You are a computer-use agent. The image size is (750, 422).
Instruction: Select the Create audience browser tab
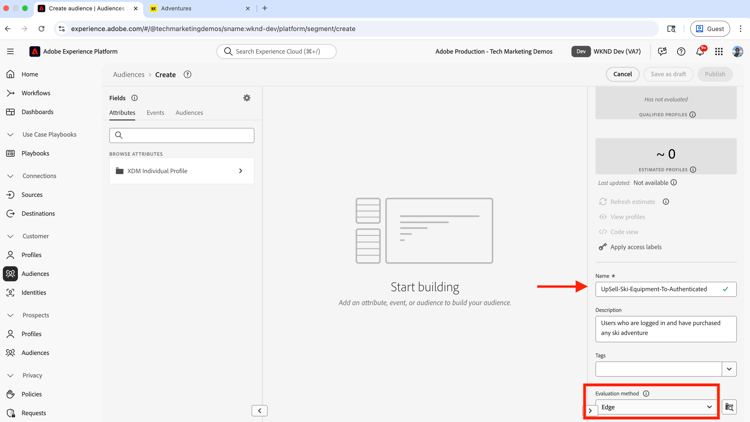pos(88,8)
